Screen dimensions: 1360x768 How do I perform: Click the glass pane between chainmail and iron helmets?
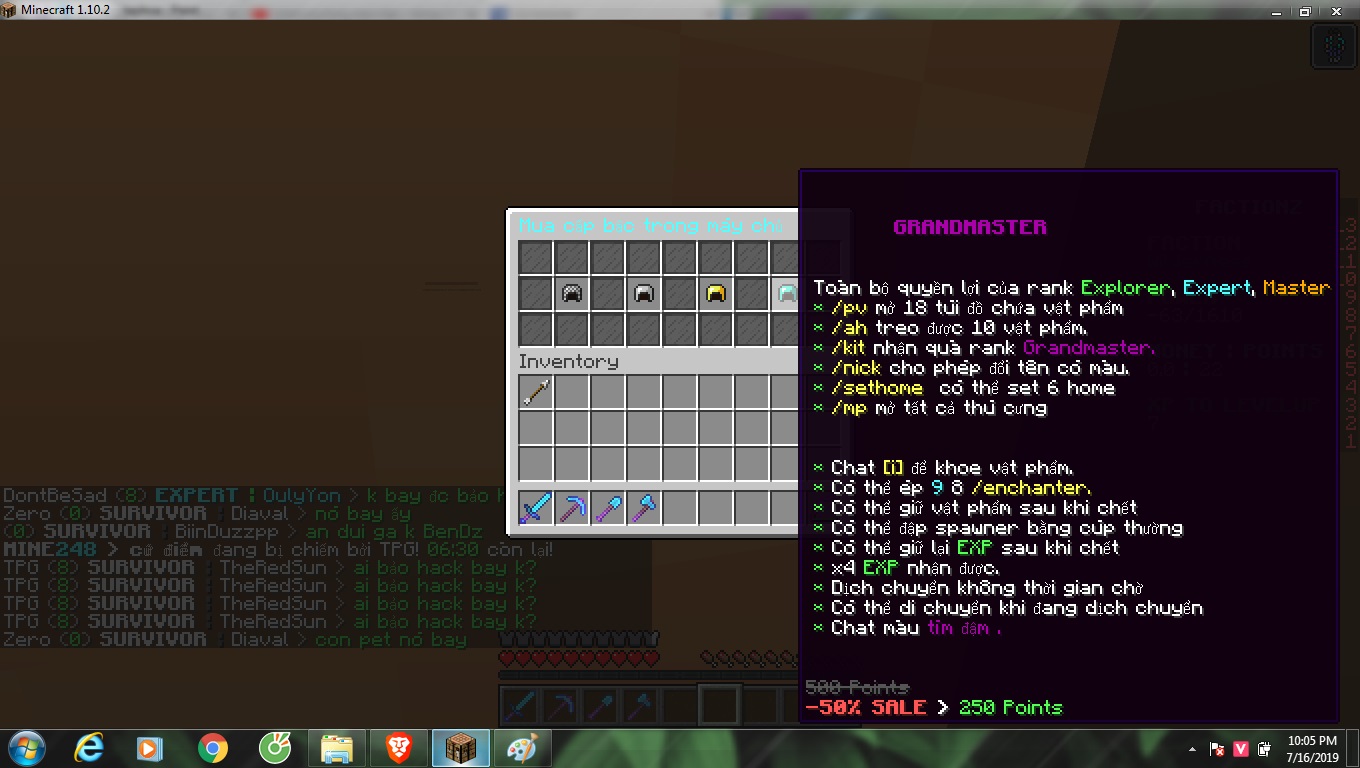click(x=608, y=294)
